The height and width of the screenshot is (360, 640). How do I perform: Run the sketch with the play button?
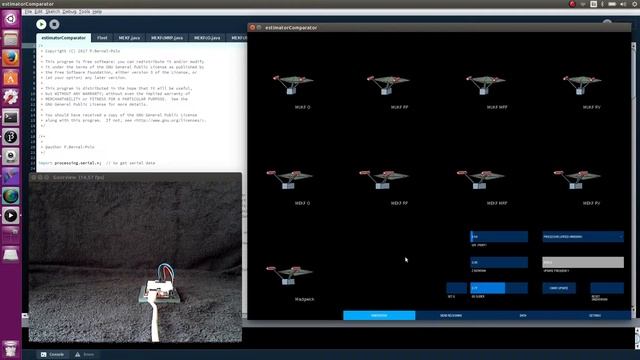coord(41,24)
